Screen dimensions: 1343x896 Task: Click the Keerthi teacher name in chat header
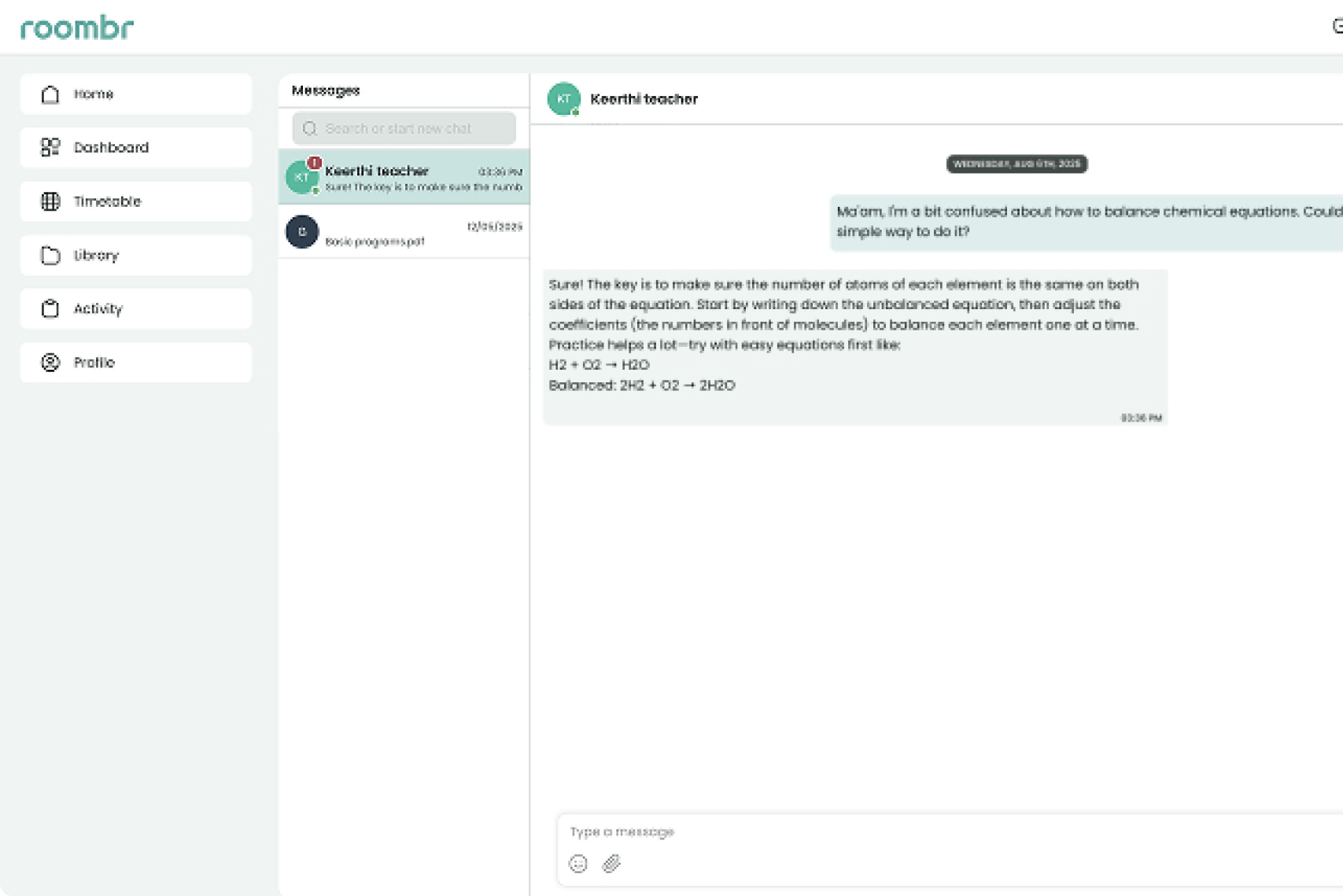click(644, 99)
